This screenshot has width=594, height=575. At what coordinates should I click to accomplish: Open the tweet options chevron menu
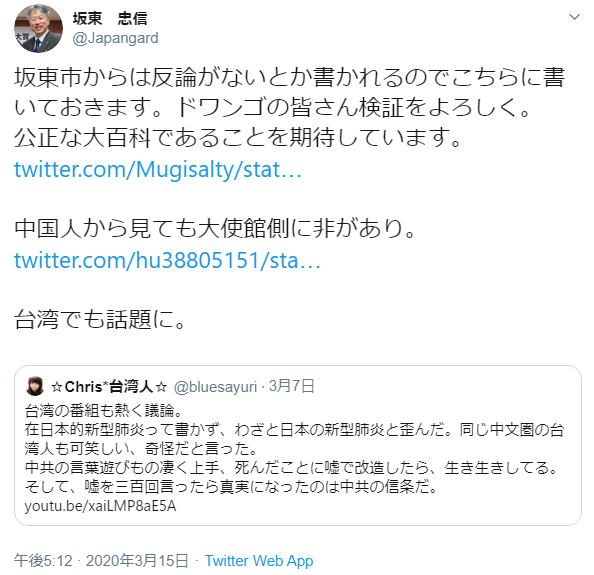[574, 17]
